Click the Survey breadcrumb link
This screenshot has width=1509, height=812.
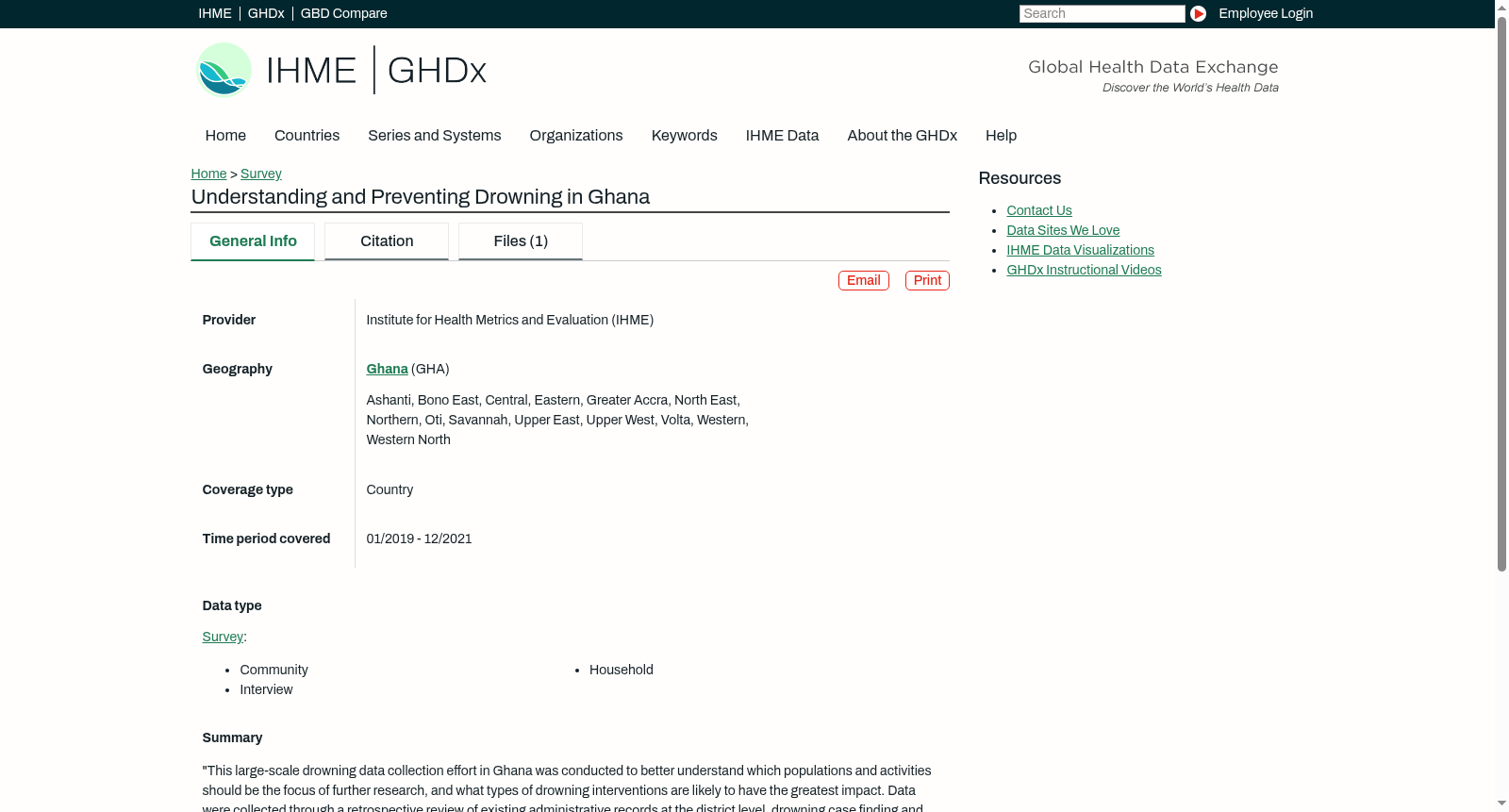[261, 174]
